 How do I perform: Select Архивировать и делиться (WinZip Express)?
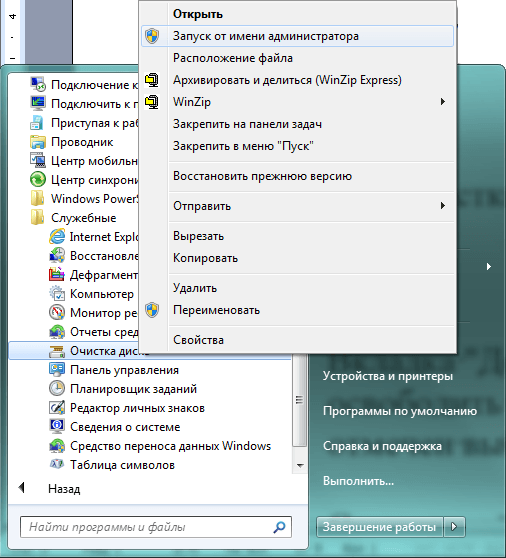(287, 80)
